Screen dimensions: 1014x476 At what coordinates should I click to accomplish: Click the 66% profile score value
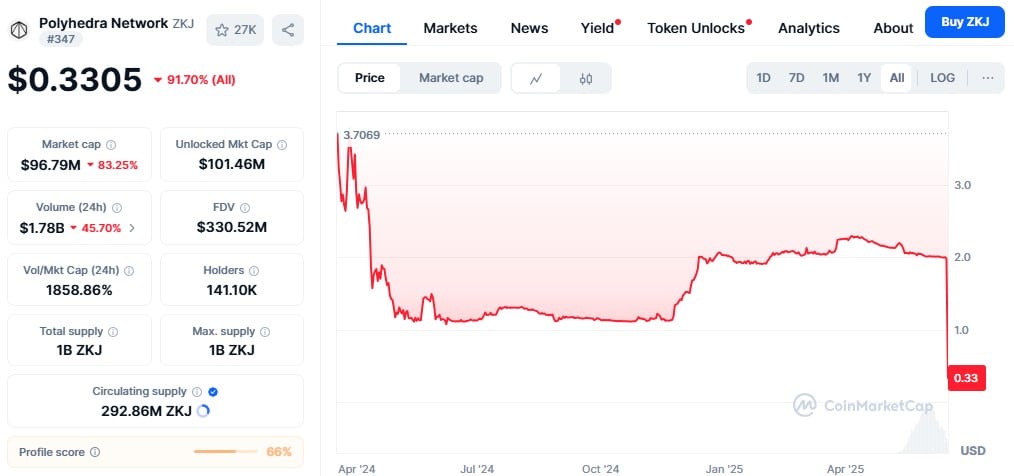coord(279,451)
